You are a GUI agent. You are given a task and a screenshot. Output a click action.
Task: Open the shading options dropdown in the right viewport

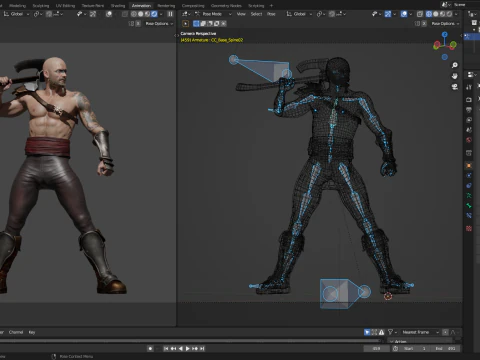pos(456,14)
